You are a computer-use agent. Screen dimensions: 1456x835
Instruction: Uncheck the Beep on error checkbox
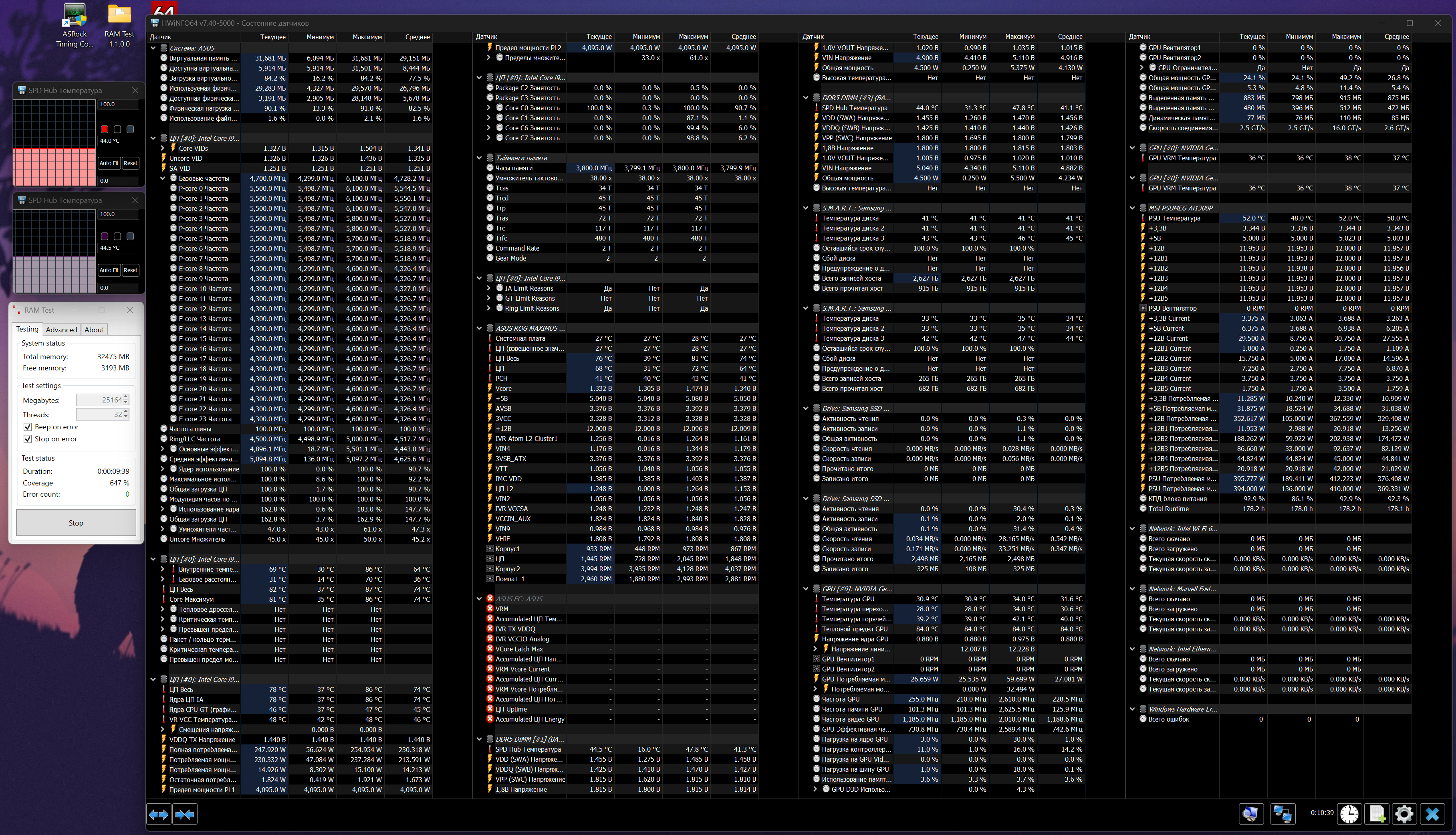click(28, 427)
